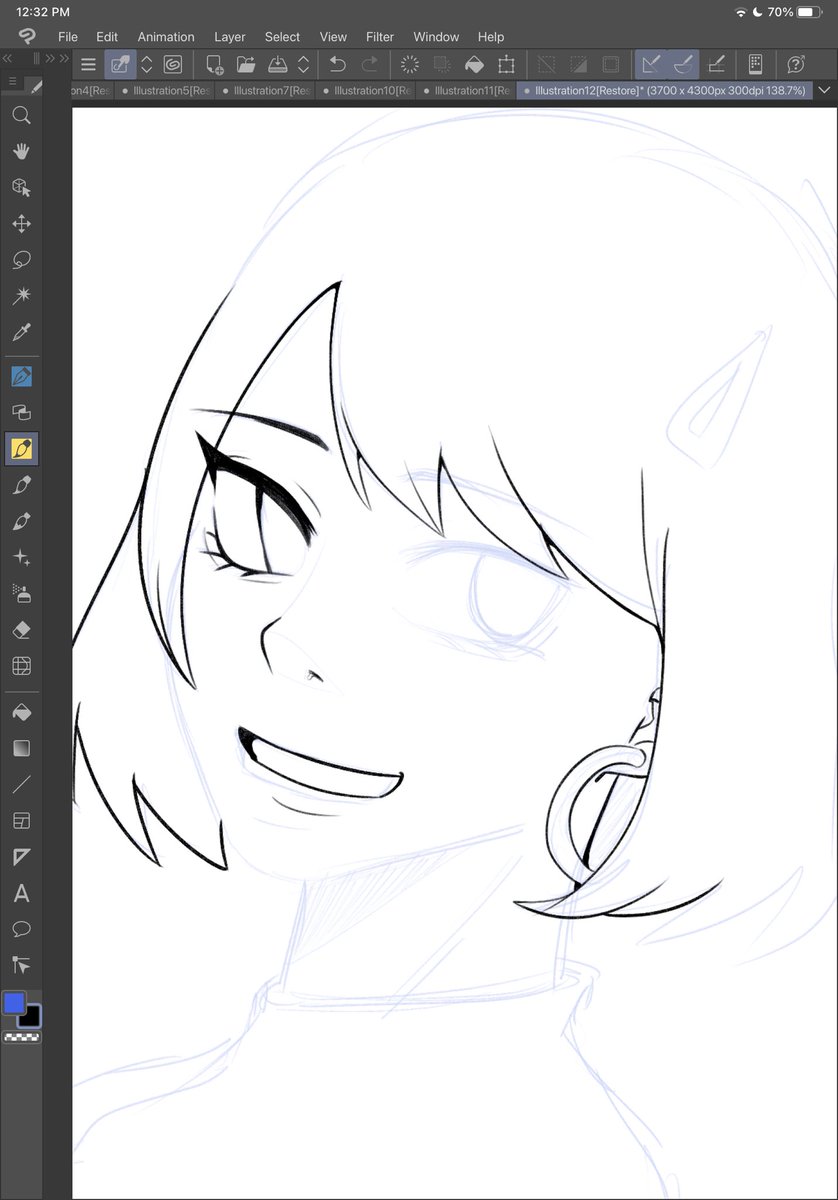Select the Lasso selection tool
838x1200 pixels.
click(21, 260)
